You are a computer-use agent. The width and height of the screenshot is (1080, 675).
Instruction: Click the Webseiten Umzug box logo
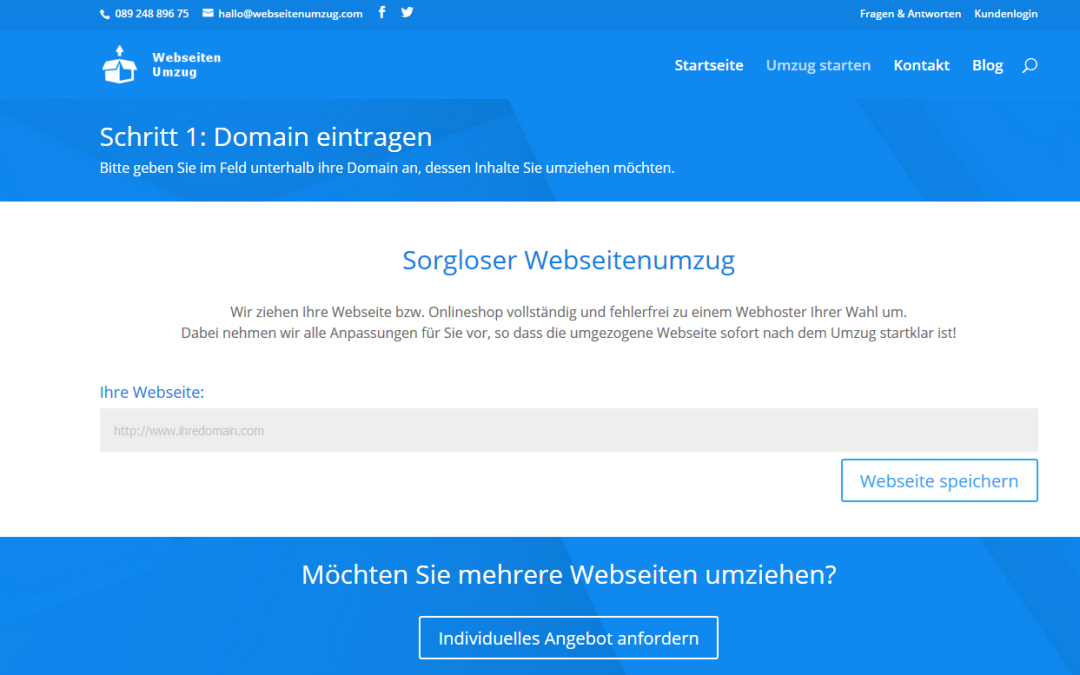pos(119,64)
